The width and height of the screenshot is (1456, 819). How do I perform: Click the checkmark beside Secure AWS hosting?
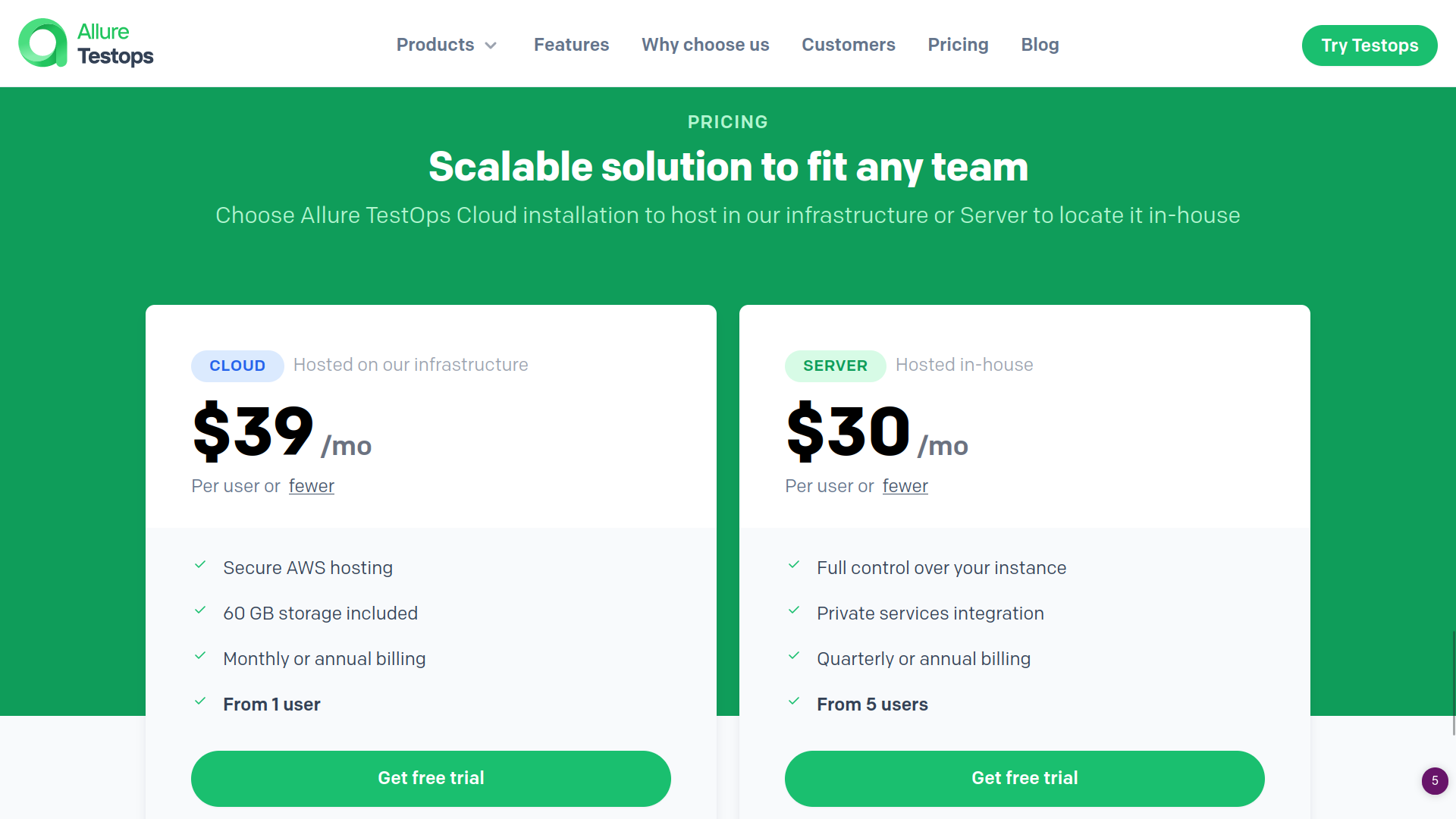(x=200, y=566)
